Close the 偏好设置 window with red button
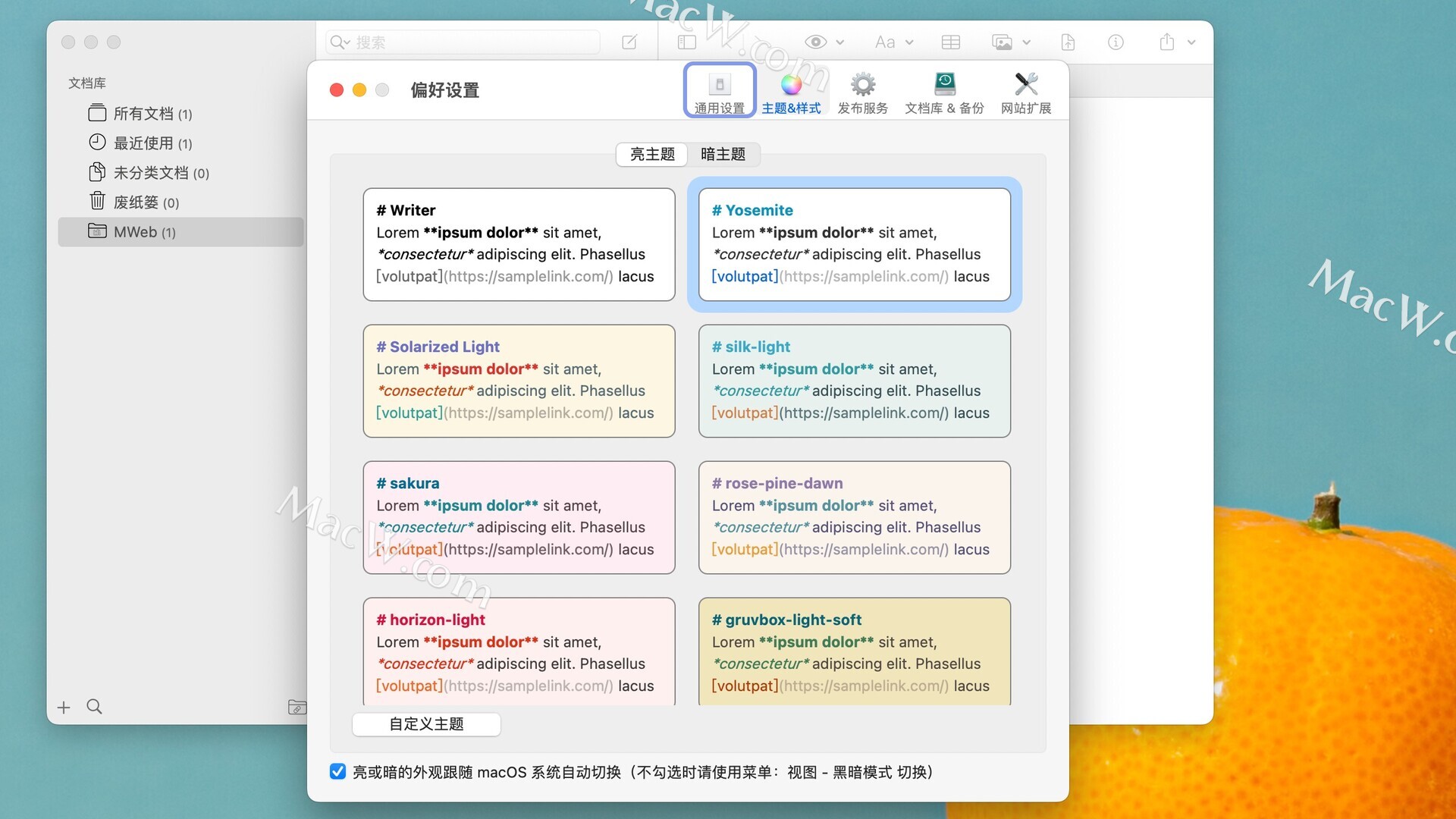The image size is (1456, 819). [x=337, y=90]
